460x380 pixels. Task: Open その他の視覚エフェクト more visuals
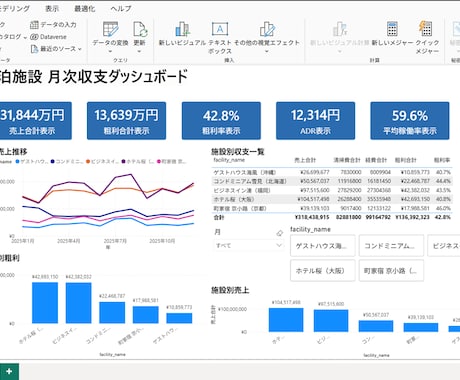[267, 33]
